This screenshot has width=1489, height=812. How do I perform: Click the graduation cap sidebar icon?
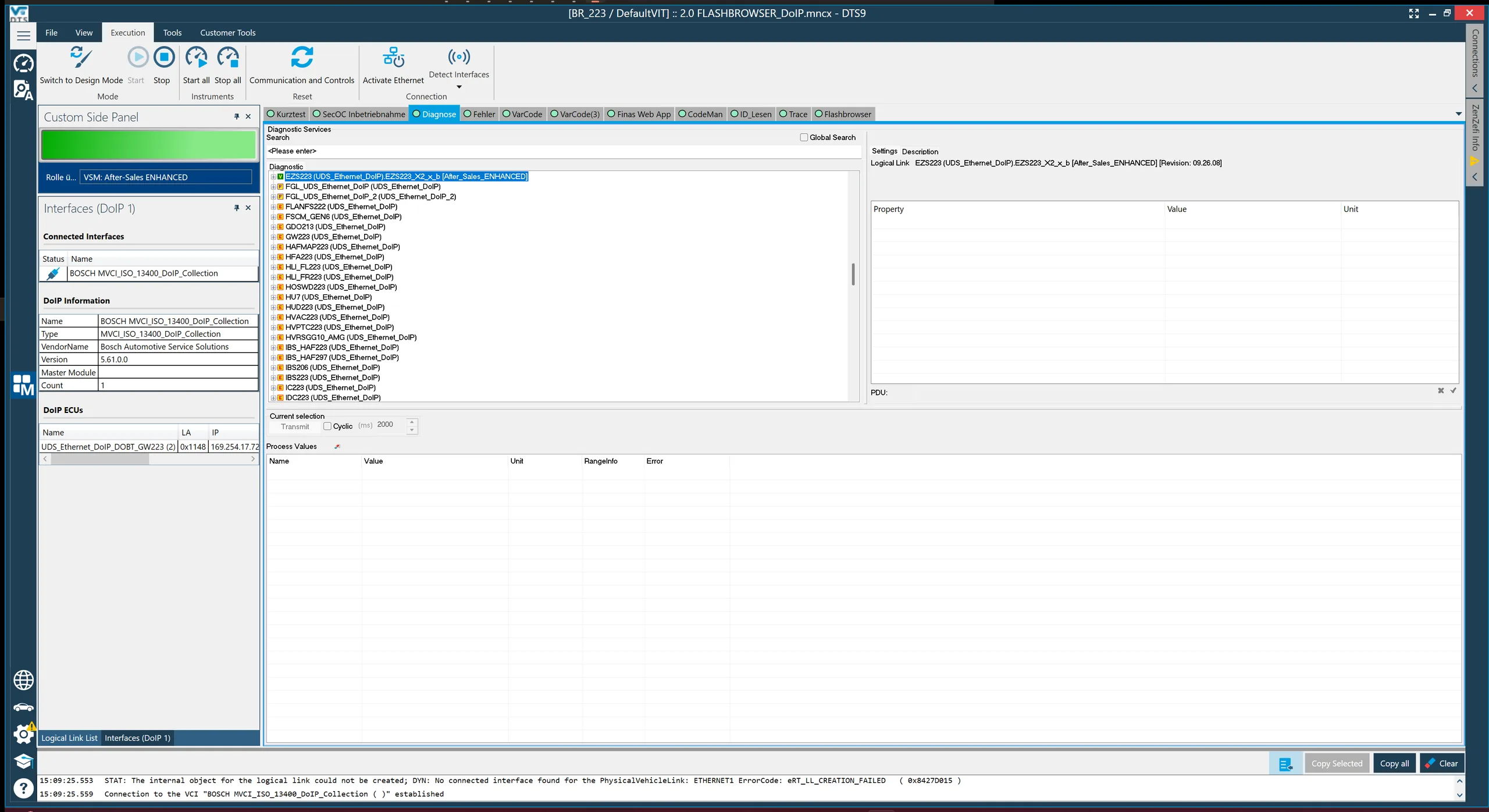[23, 761]
